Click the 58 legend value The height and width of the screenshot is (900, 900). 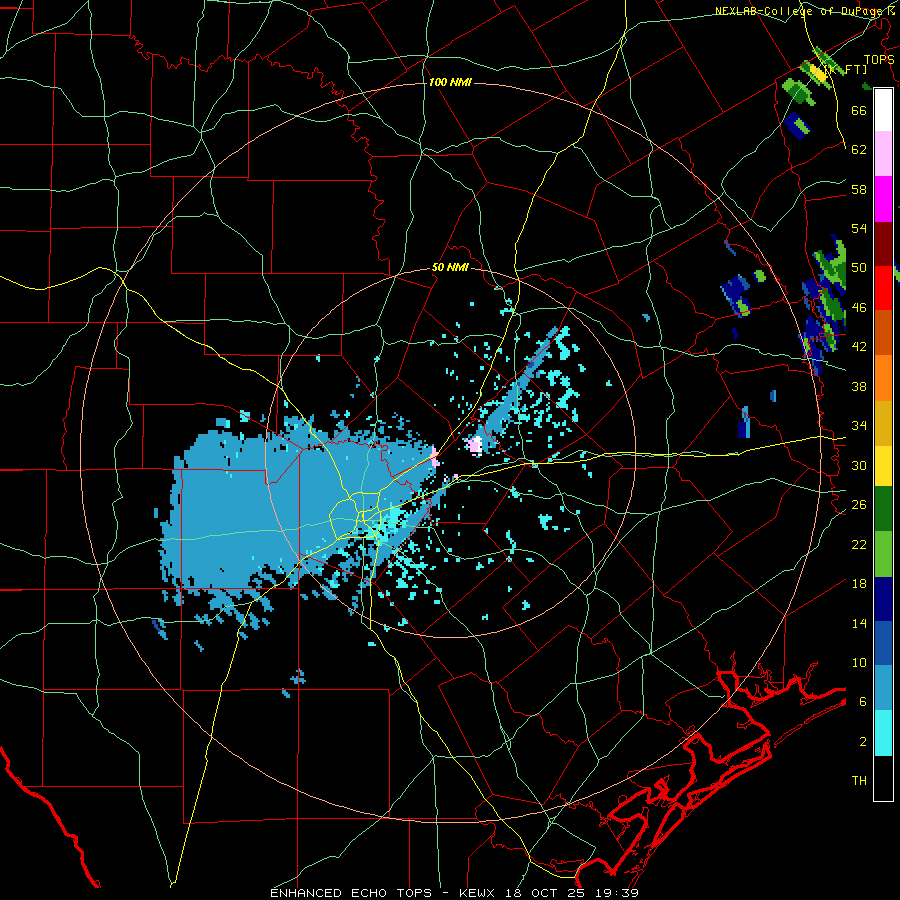coord(859,189)
